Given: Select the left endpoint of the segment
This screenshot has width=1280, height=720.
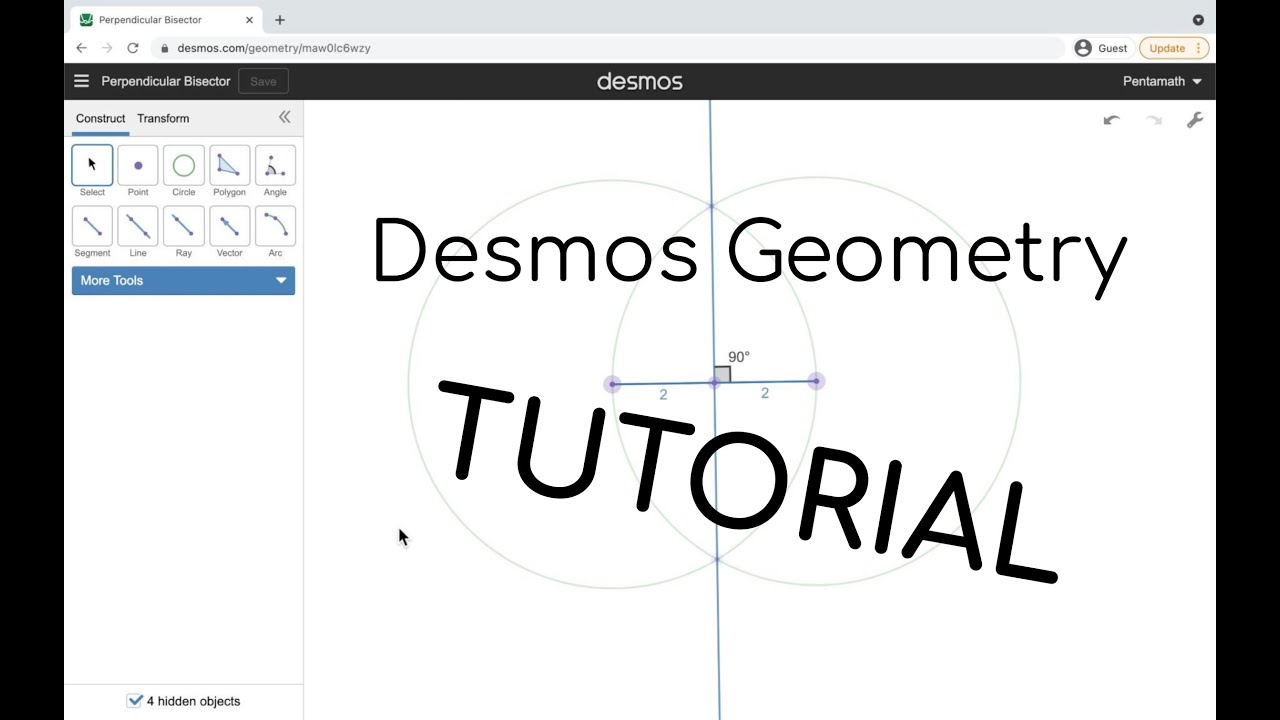Looking at the screenshot, I should 612,384.
